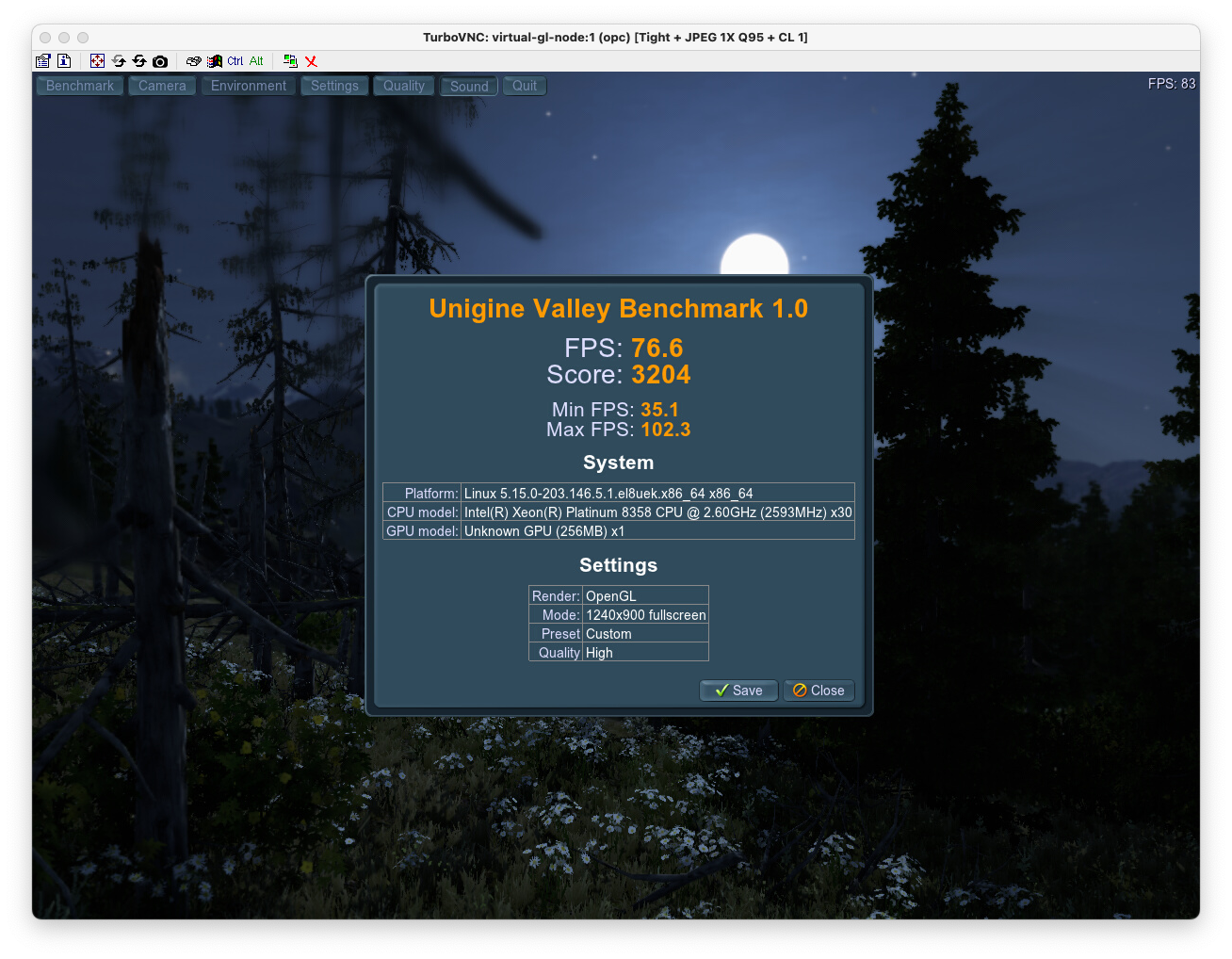Image resolution: width=1232 pixels, height=959 pixels.
Task: Capture a screenshot with the camera icon
Action: 160,60
